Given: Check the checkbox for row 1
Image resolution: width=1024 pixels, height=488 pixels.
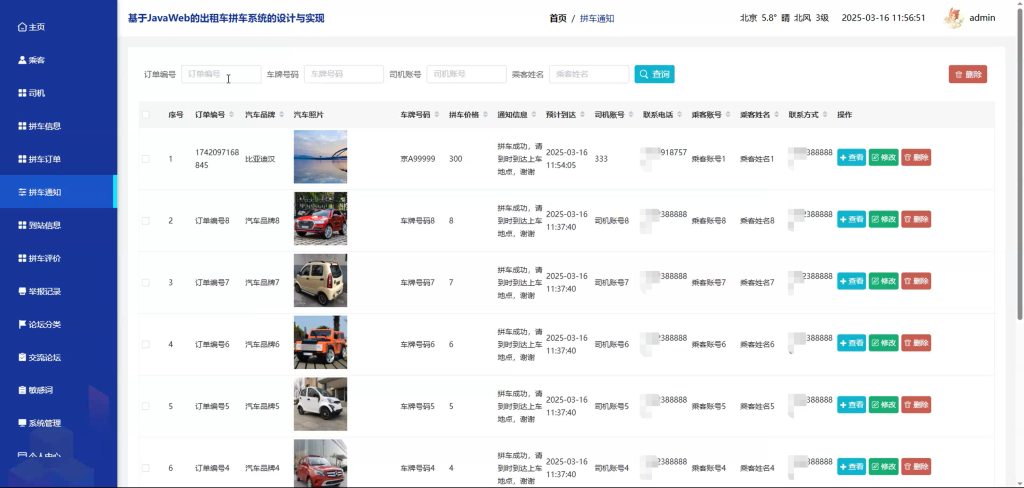Looking at the screenshot, I should click(146, 159).
